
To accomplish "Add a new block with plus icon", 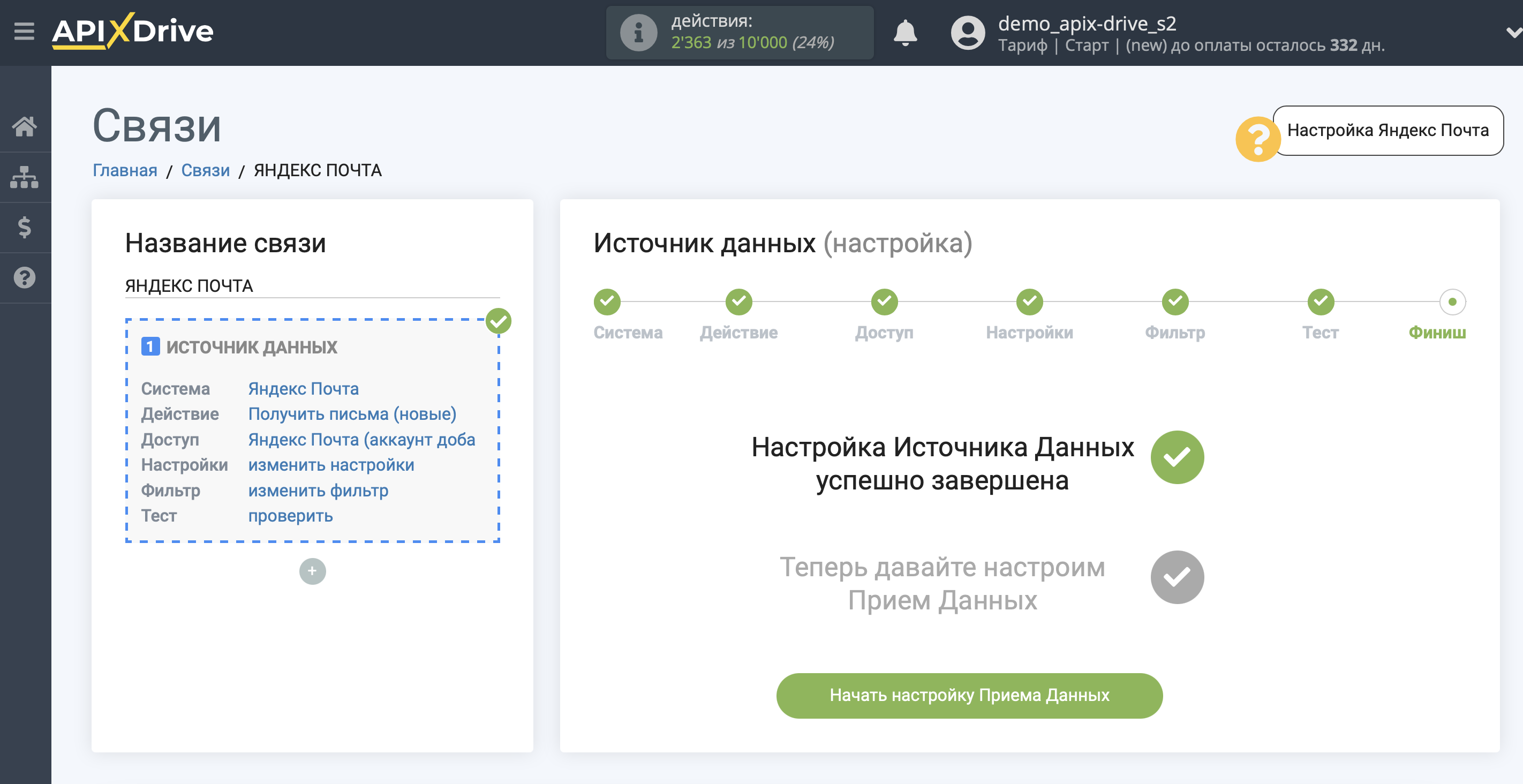I will [312, 571].
